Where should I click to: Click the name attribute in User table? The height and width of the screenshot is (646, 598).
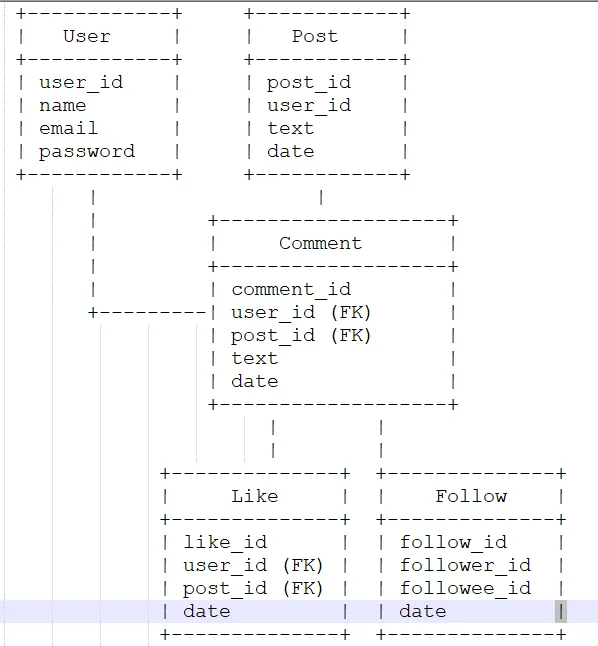(x=63, y=106)
